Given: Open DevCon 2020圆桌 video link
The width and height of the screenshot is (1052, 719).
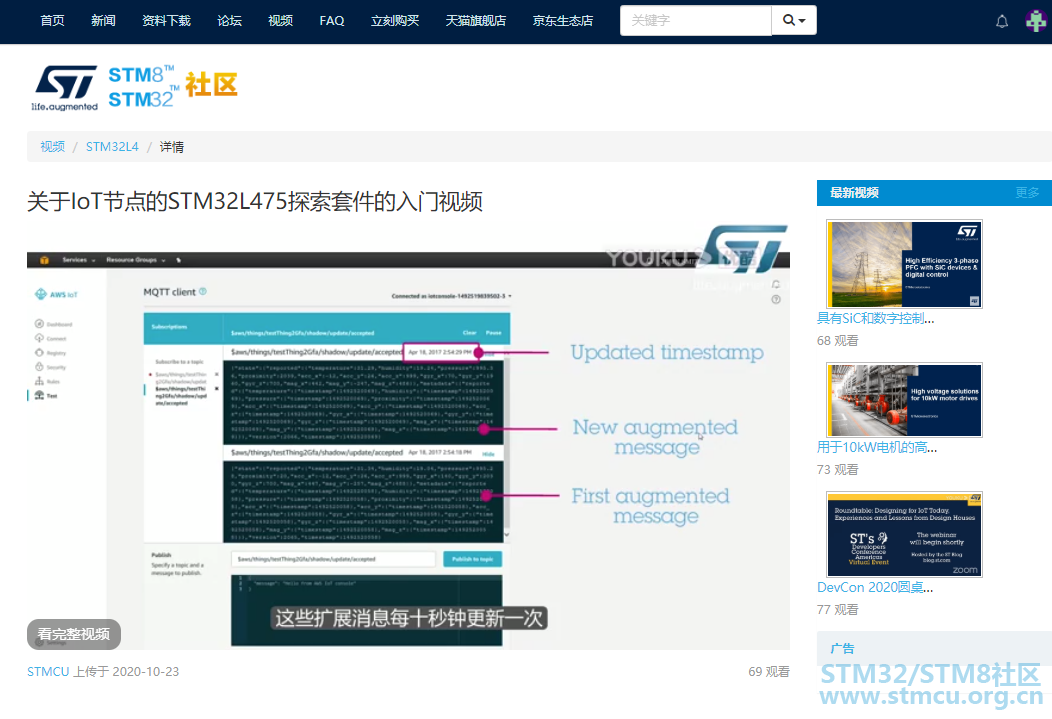Looking at the screenshot, I should point(875,588).
